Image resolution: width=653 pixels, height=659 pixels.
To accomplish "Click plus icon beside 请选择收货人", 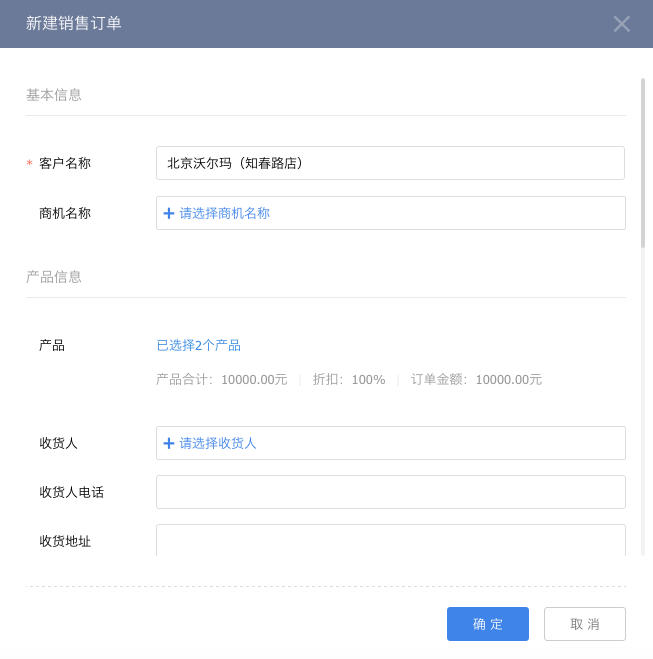I will 169,443.
